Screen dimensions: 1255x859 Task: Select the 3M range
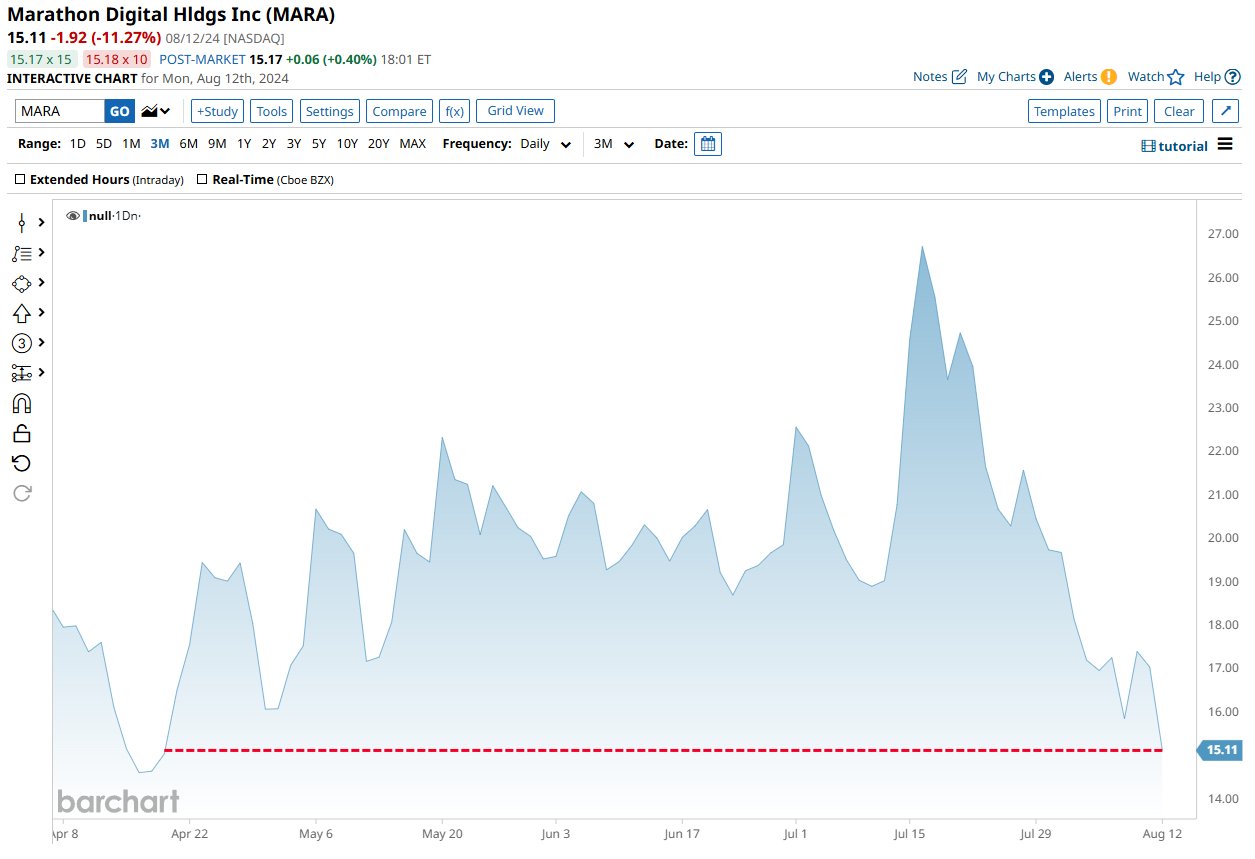(x=160, y=144)
